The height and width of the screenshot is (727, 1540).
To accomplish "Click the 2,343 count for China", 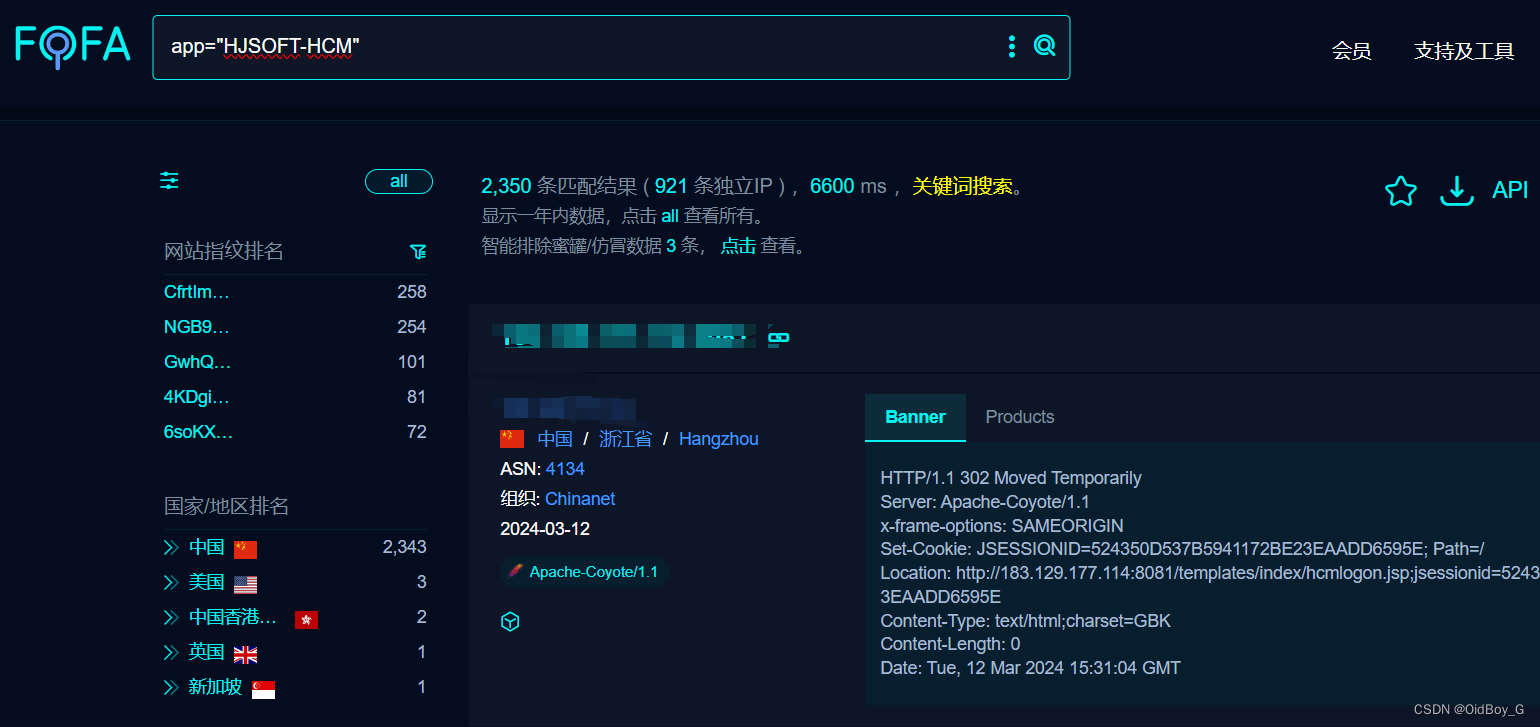I will [x=404, y=547].
